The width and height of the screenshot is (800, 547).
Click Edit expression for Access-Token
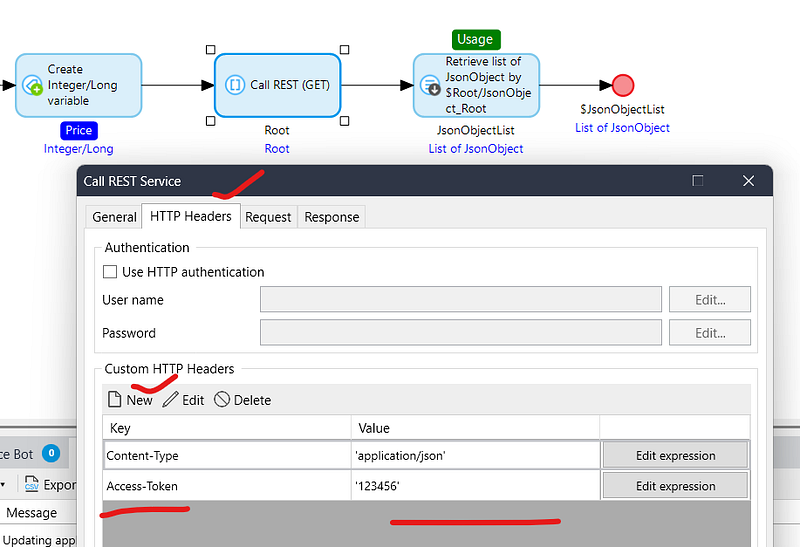pos(675,486)
